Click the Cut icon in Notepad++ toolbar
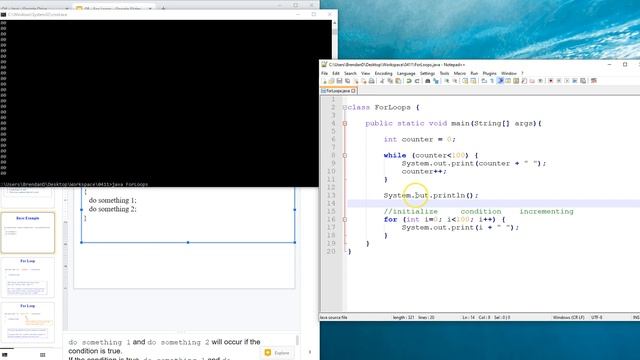This screenshot has width=640, height=360. coord(383,81)
